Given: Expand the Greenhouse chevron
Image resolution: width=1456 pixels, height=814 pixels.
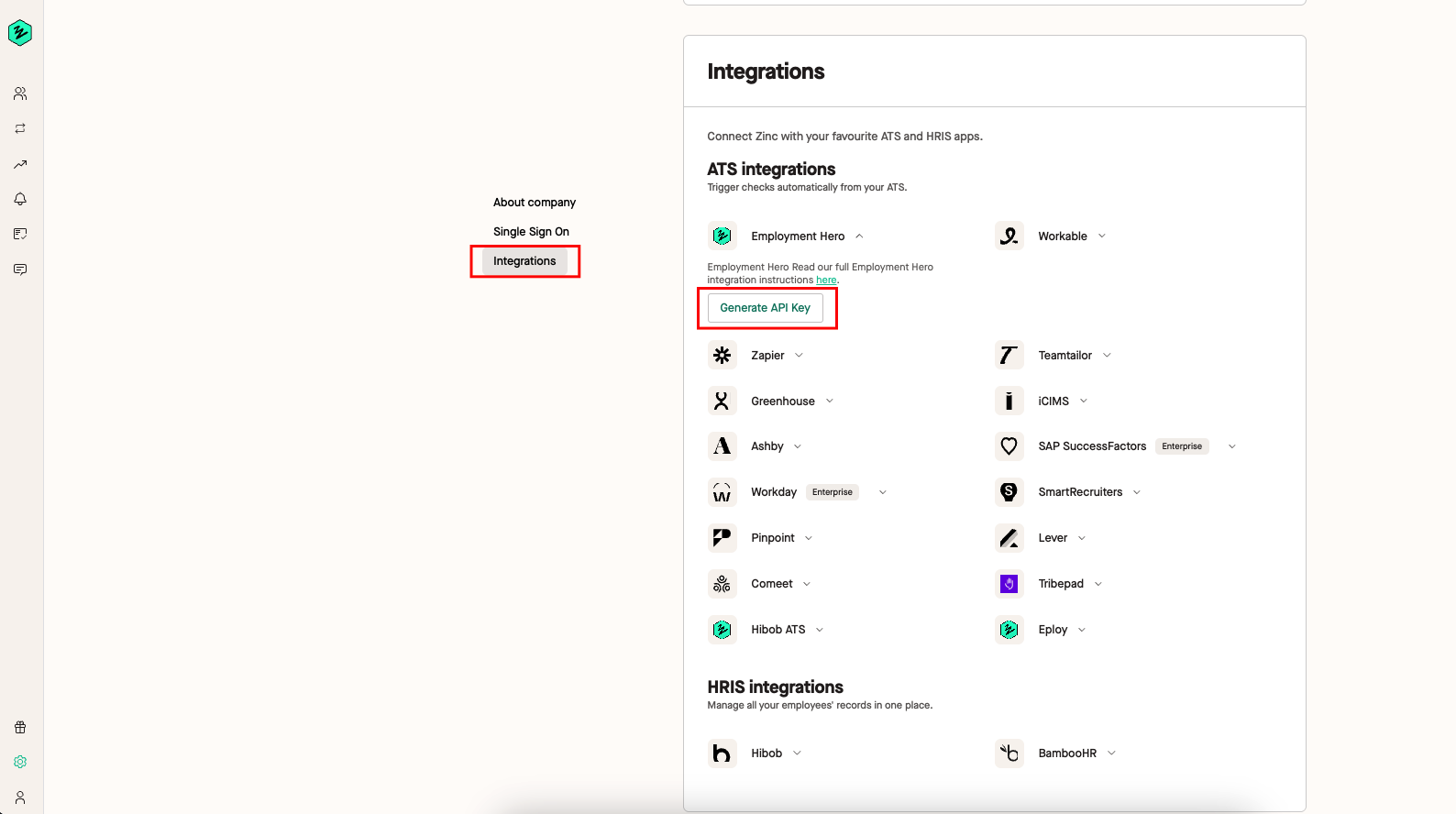Looking at the screenshot, I should pos(830,401).
